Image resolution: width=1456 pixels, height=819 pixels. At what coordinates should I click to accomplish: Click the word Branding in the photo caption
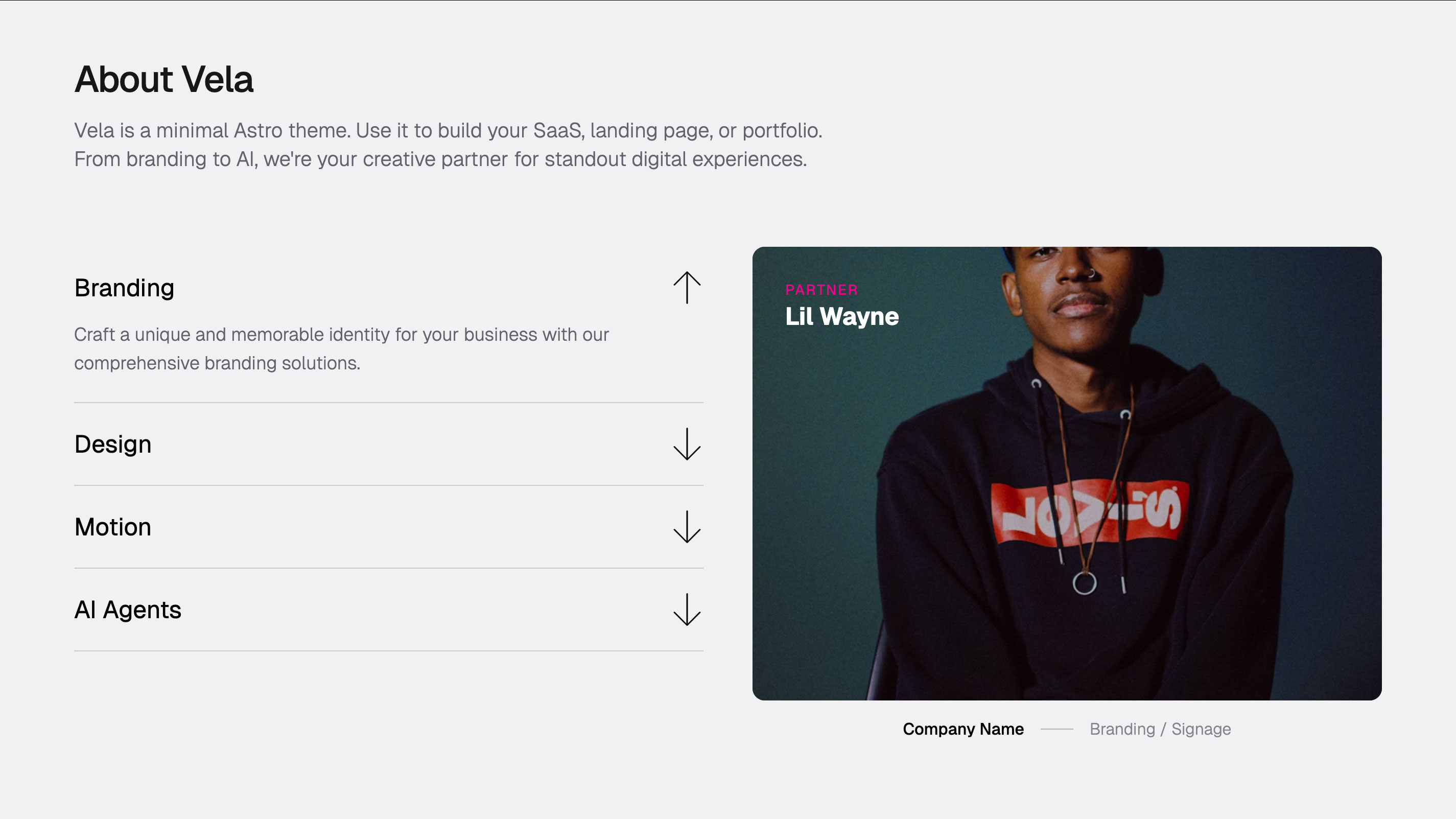click(1122, 729)
